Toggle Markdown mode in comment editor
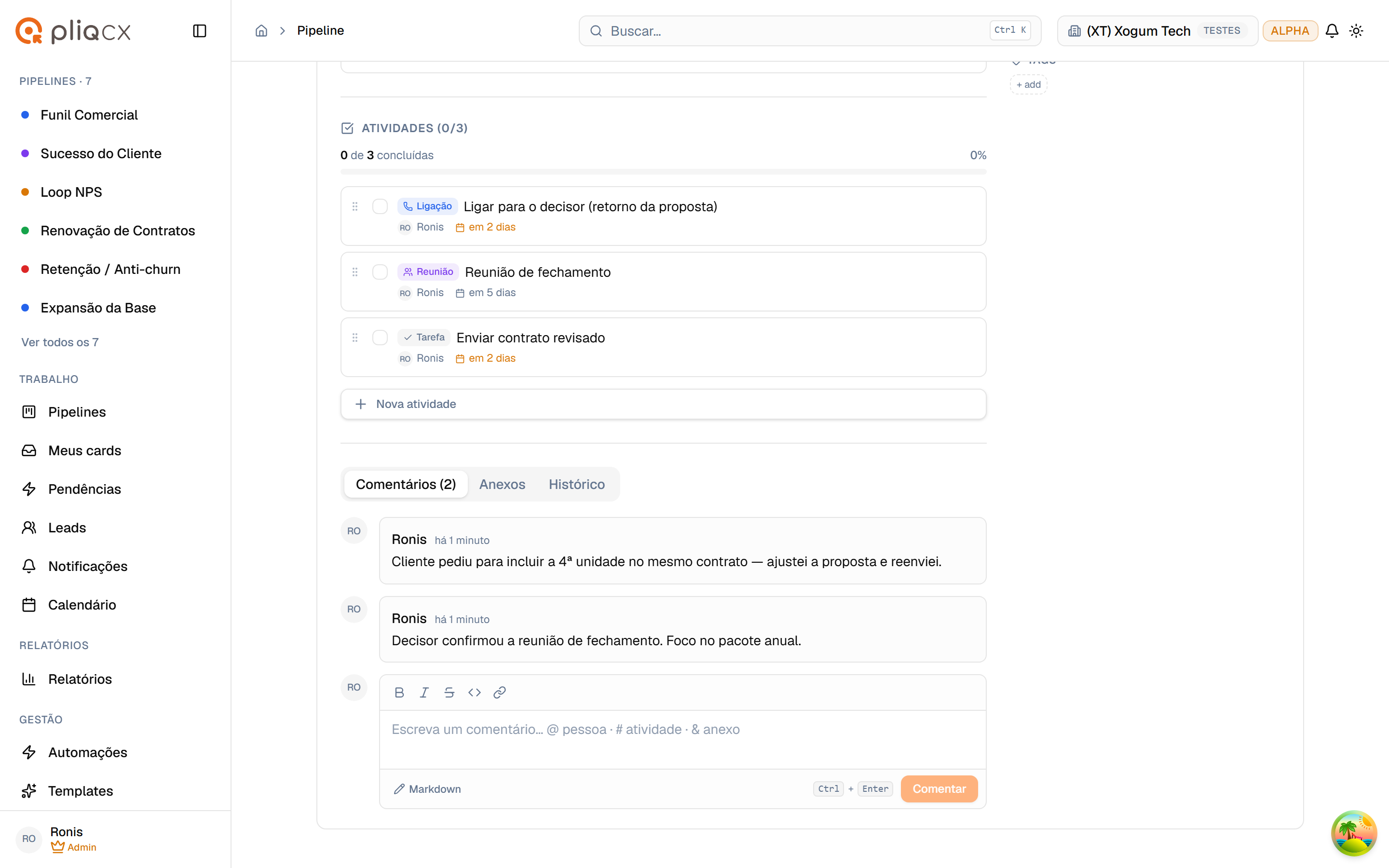This screenshot has width=1389, height=868. pos(427,789)
